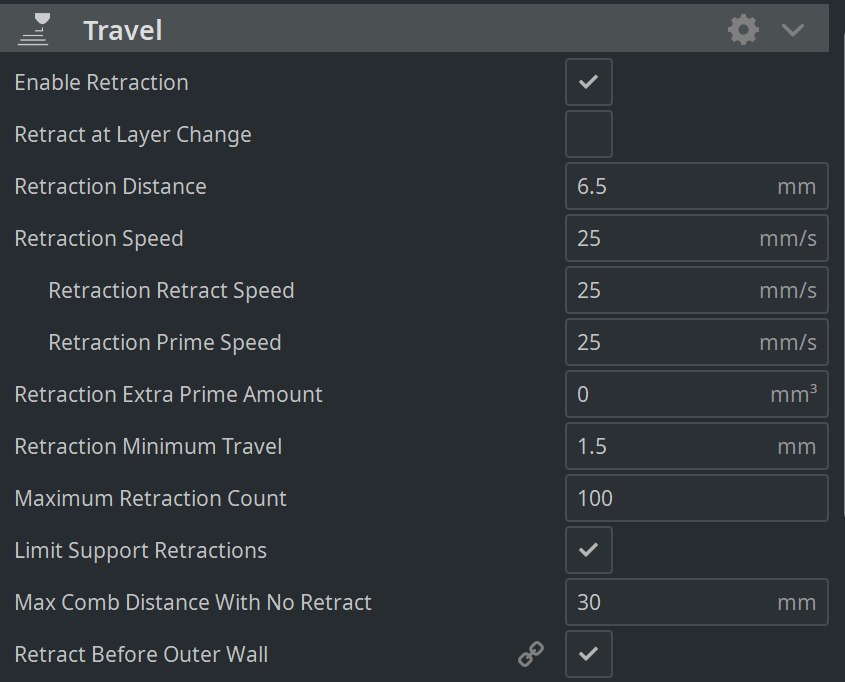Select the Retraction Speed setting label
Viewport: 845px width, 682px height.
click(x=99, y=239)
